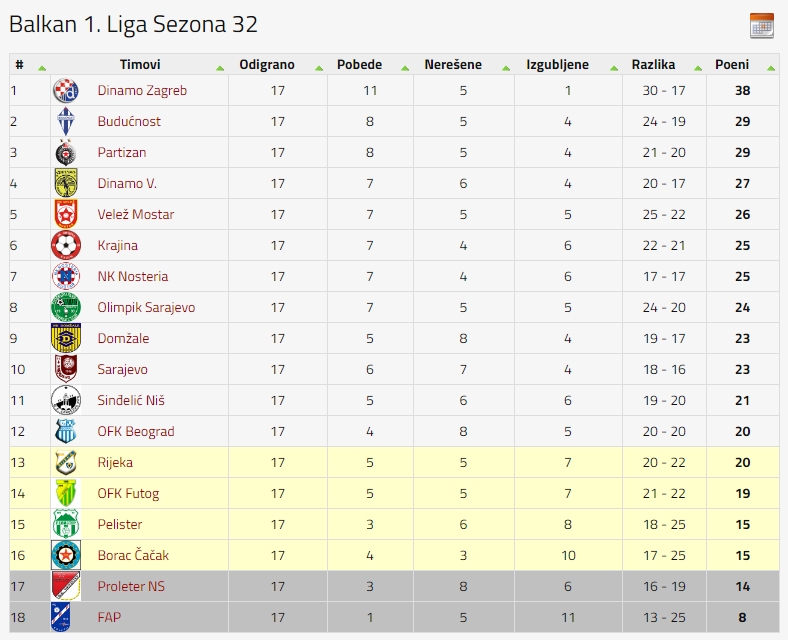Open the Budućnost team link
The width and height of the screenshot is (788, 640).
129,122
